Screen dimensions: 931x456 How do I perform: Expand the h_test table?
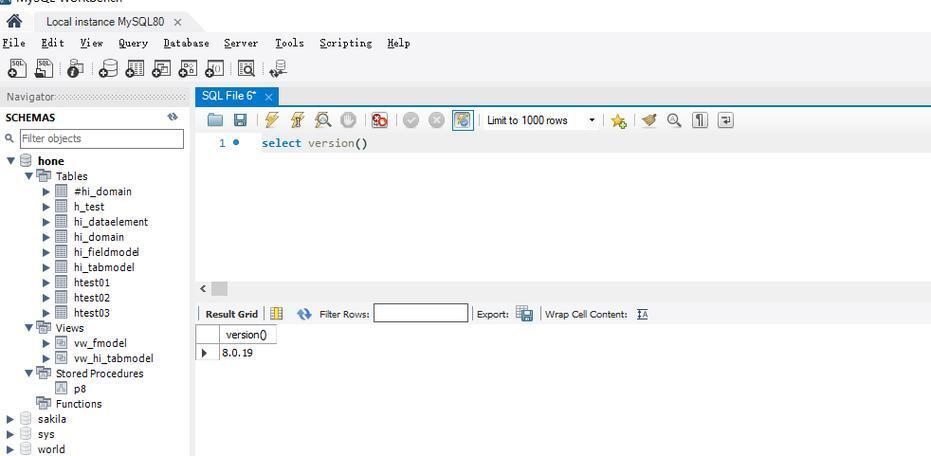click(x=46, y=207)
